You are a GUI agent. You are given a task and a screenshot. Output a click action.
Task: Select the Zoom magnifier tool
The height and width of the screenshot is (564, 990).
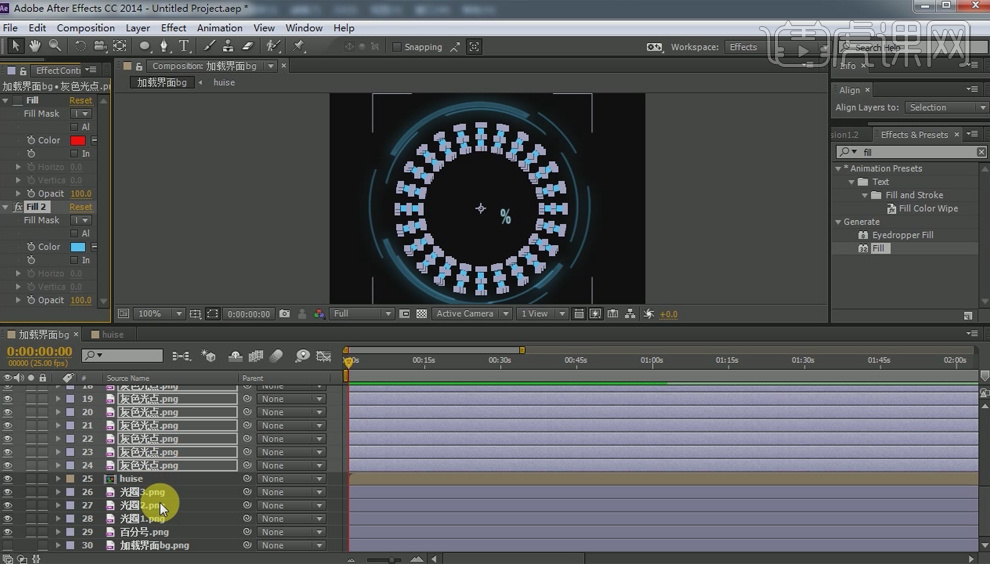tap(54, 46)
